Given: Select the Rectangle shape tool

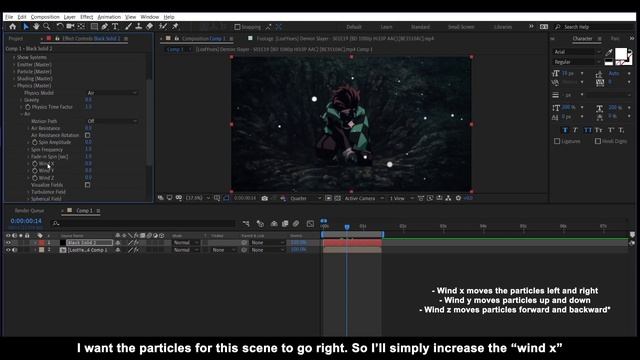Looking at the screenshot, I should point(94,27).
